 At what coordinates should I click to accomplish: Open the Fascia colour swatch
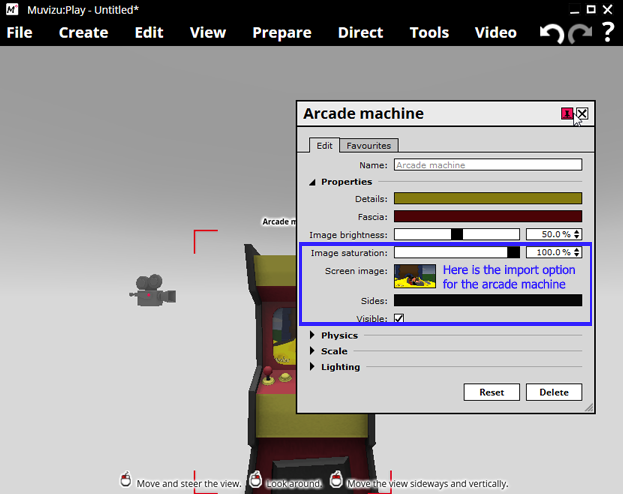(x=488, y=217)
